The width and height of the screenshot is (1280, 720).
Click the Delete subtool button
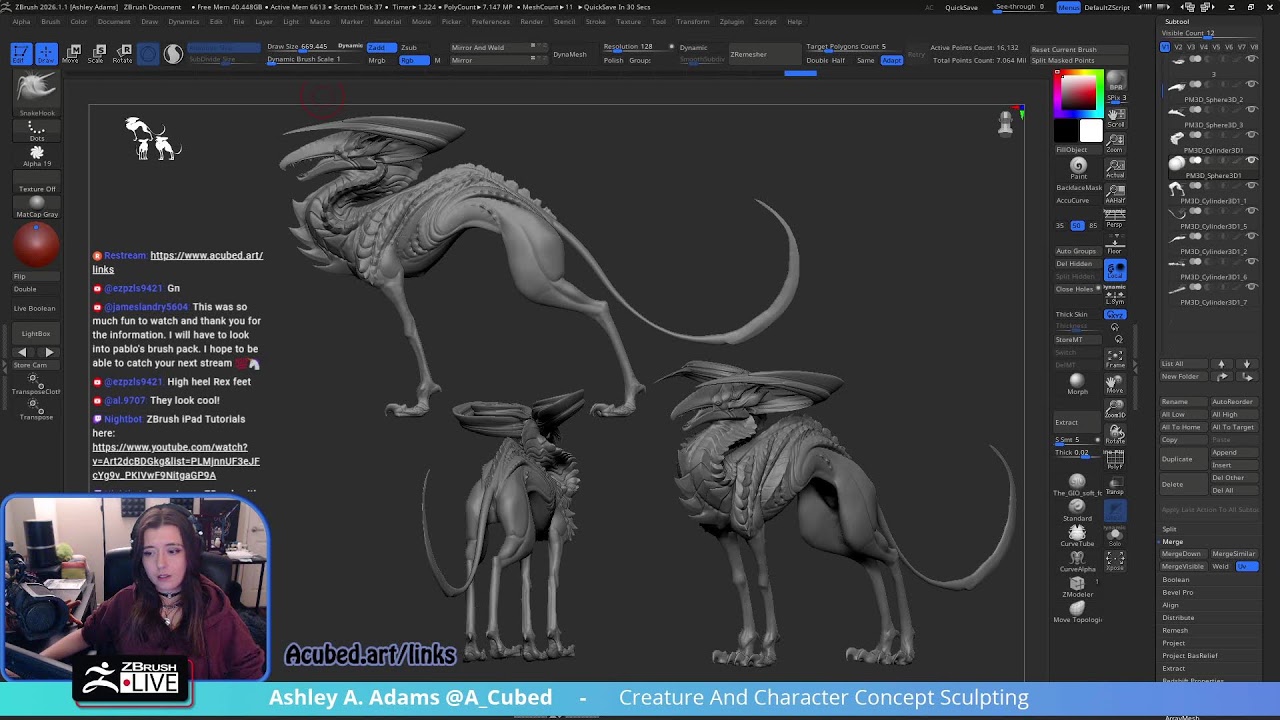point(1182,484)
